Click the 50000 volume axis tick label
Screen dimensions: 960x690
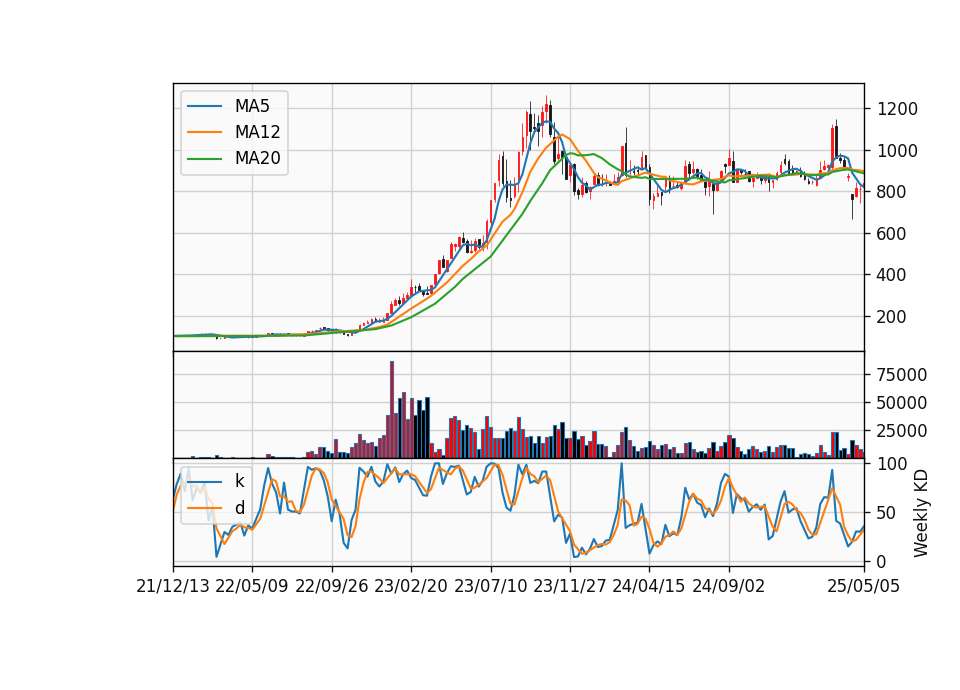click(902, 403)
